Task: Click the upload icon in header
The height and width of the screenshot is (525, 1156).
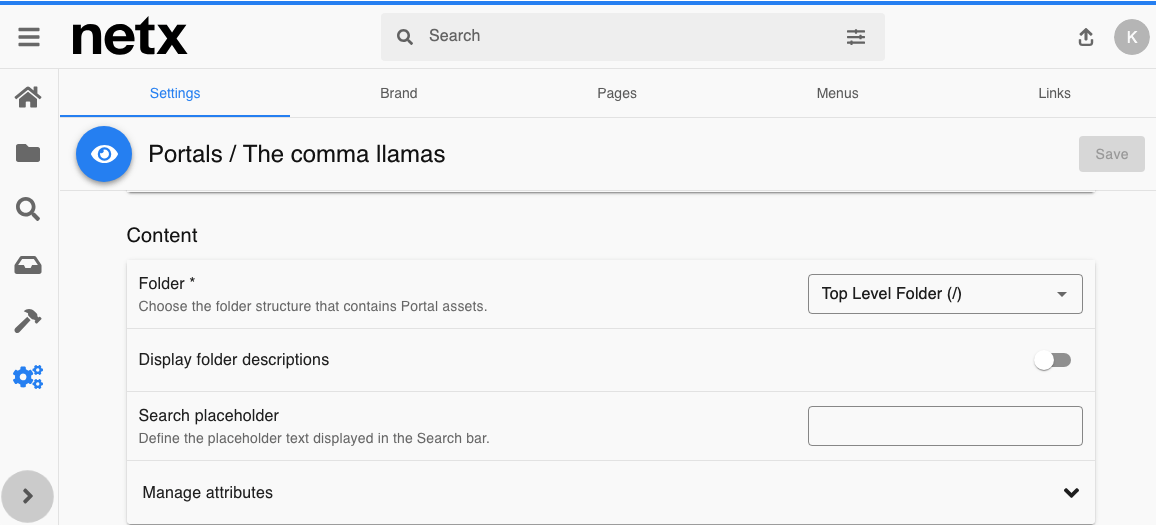Action: click(x=1085, y=37)
